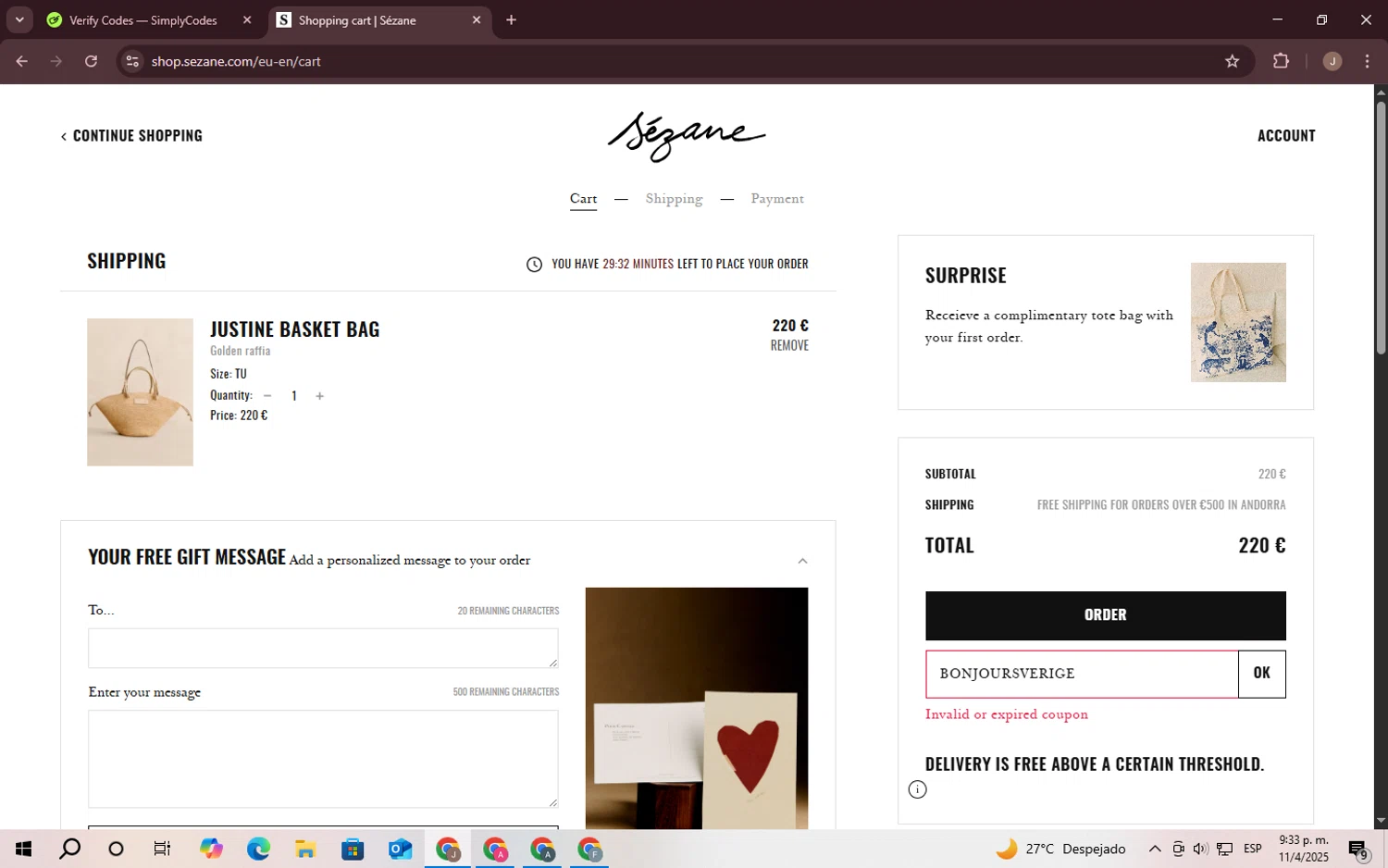This screenshot has height=868, width=1388.
Task: Apply the coupon with the OK button
Action: coord(1262,674)
